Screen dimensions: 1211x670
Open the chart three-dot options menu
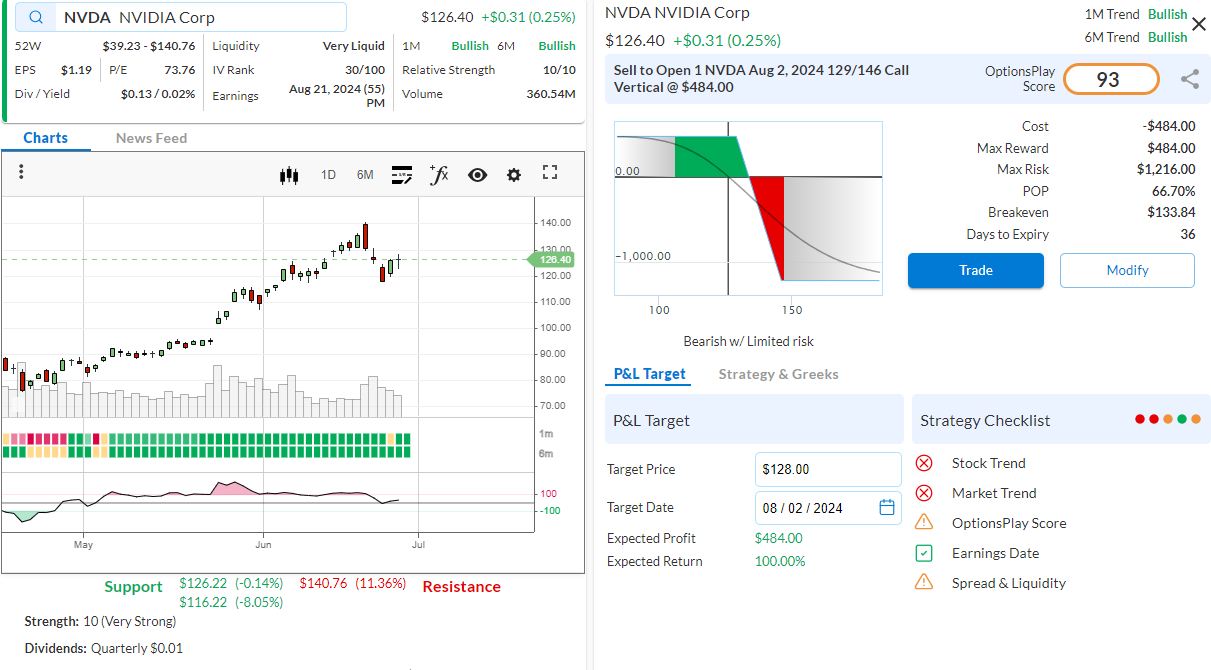[21, 173]
